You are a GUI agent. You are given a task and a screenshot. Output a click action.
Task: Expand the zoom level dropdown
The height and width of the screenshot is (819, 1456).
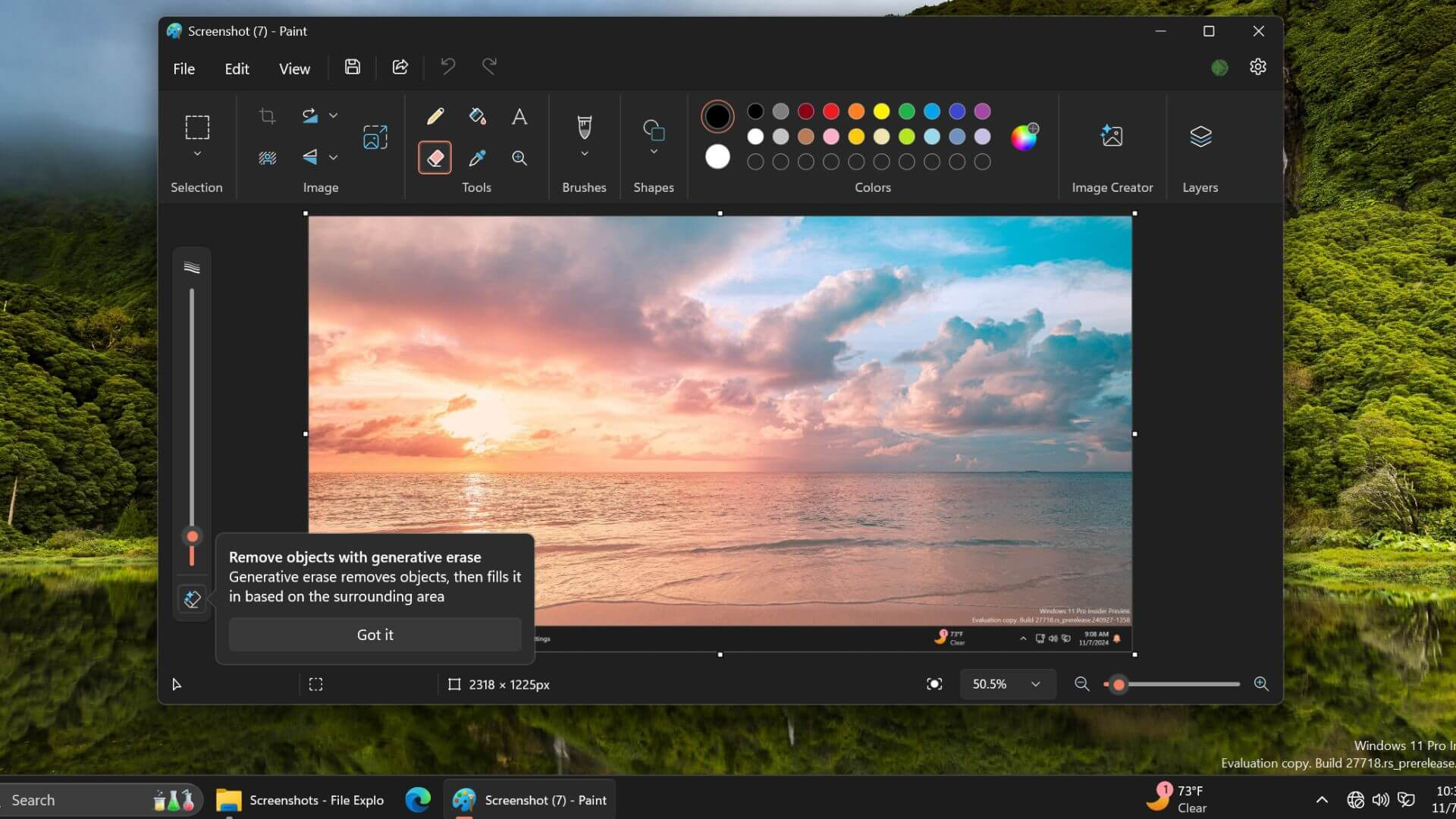click(x=1036, y=684)
